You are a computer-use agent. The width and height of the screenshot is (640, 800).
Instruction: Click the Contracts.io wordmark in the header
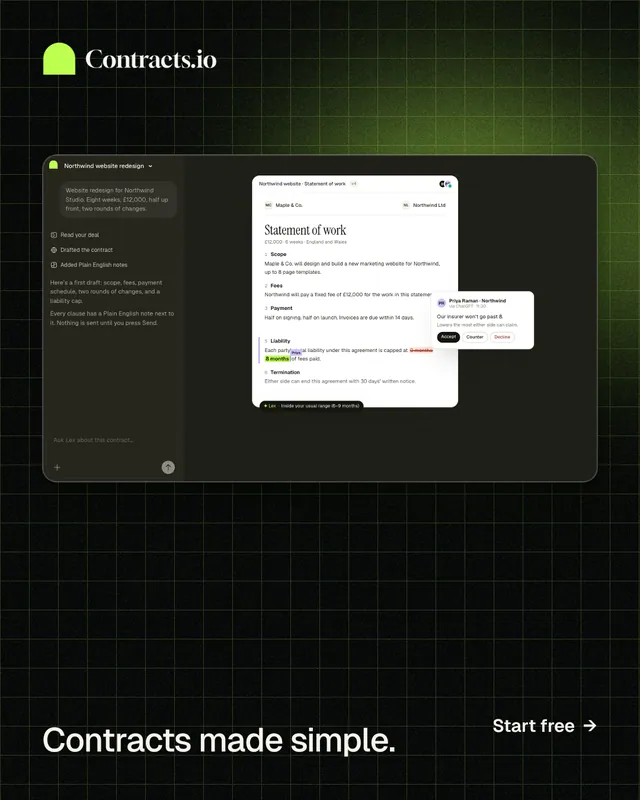point(151,59)
